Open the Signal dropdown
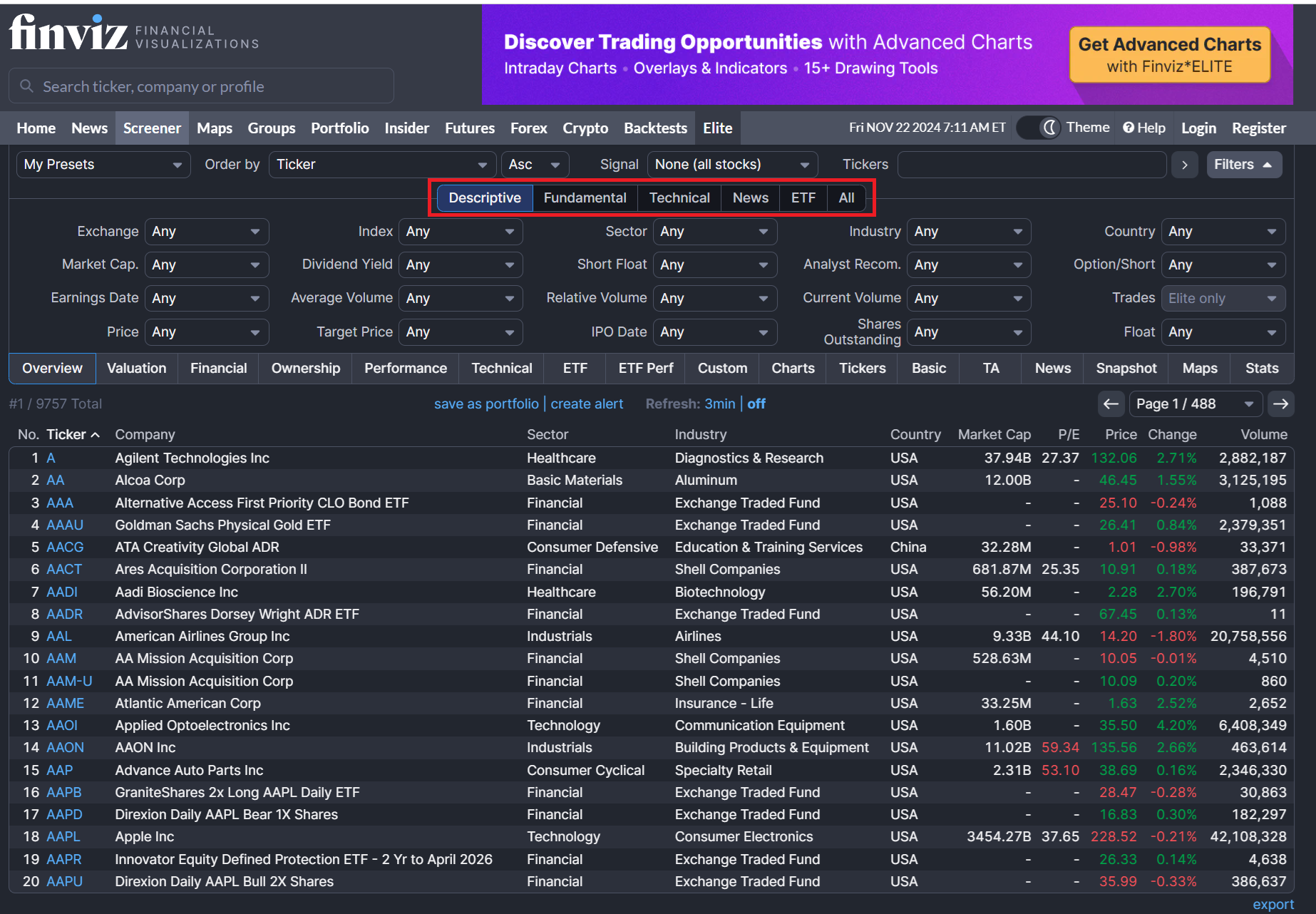 pos(732,165)
